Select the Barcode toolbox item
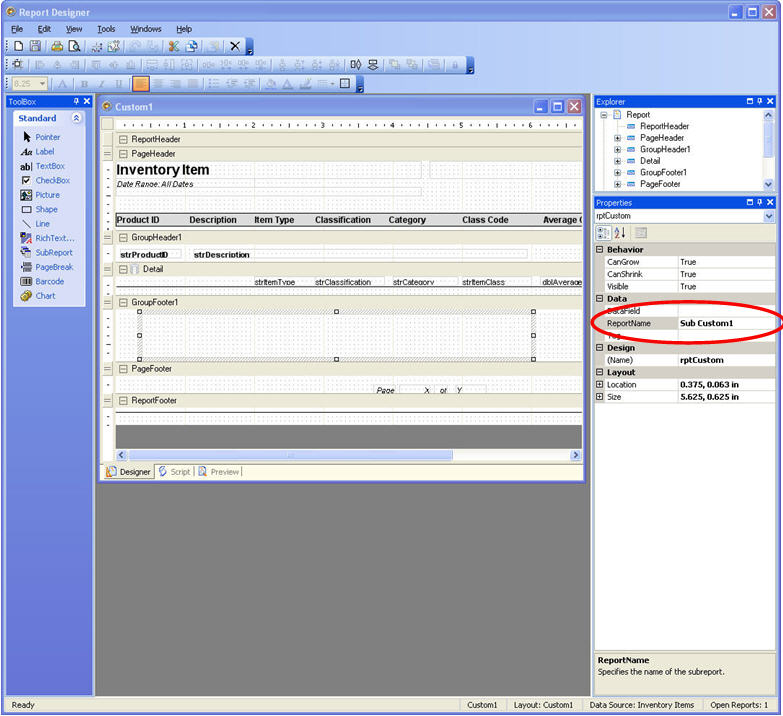The image size is (783, 716). point(49,282)
